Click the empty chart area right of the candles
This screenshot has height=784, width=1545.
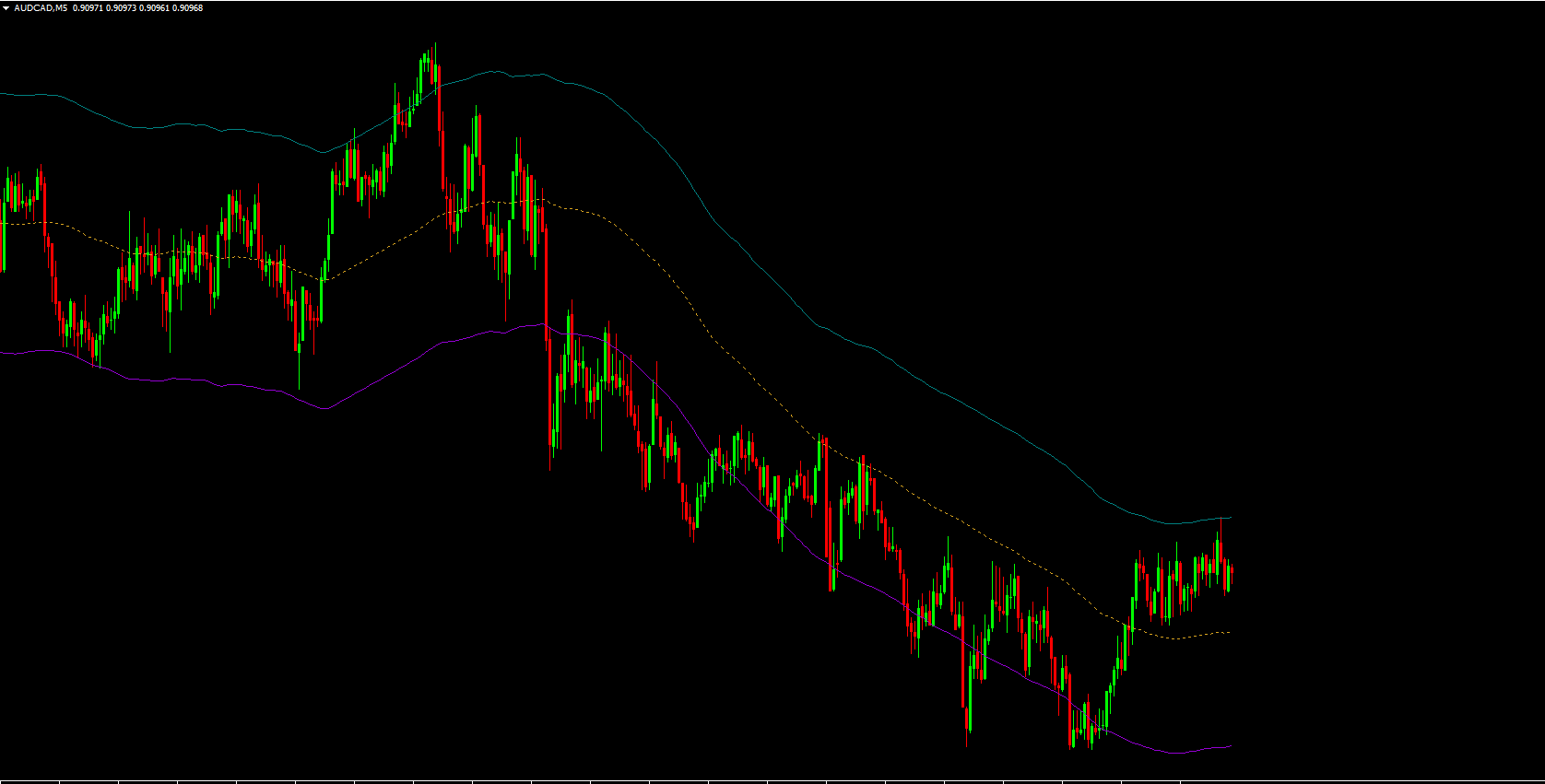[1383, 369]
